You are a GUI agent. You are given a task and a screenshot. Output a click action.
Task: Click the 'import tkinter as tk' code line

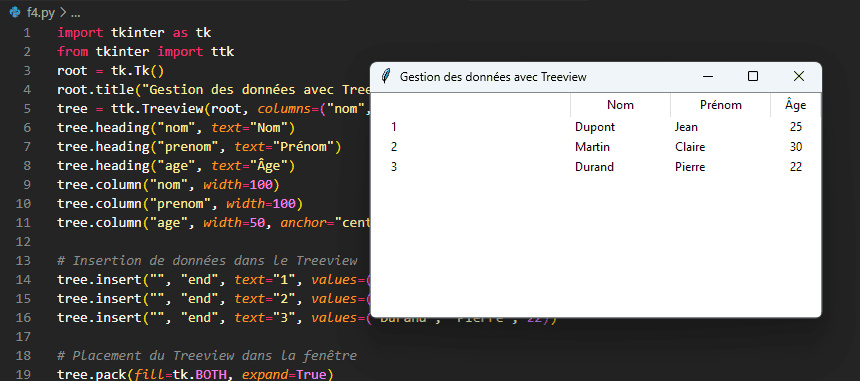point(134,33)
